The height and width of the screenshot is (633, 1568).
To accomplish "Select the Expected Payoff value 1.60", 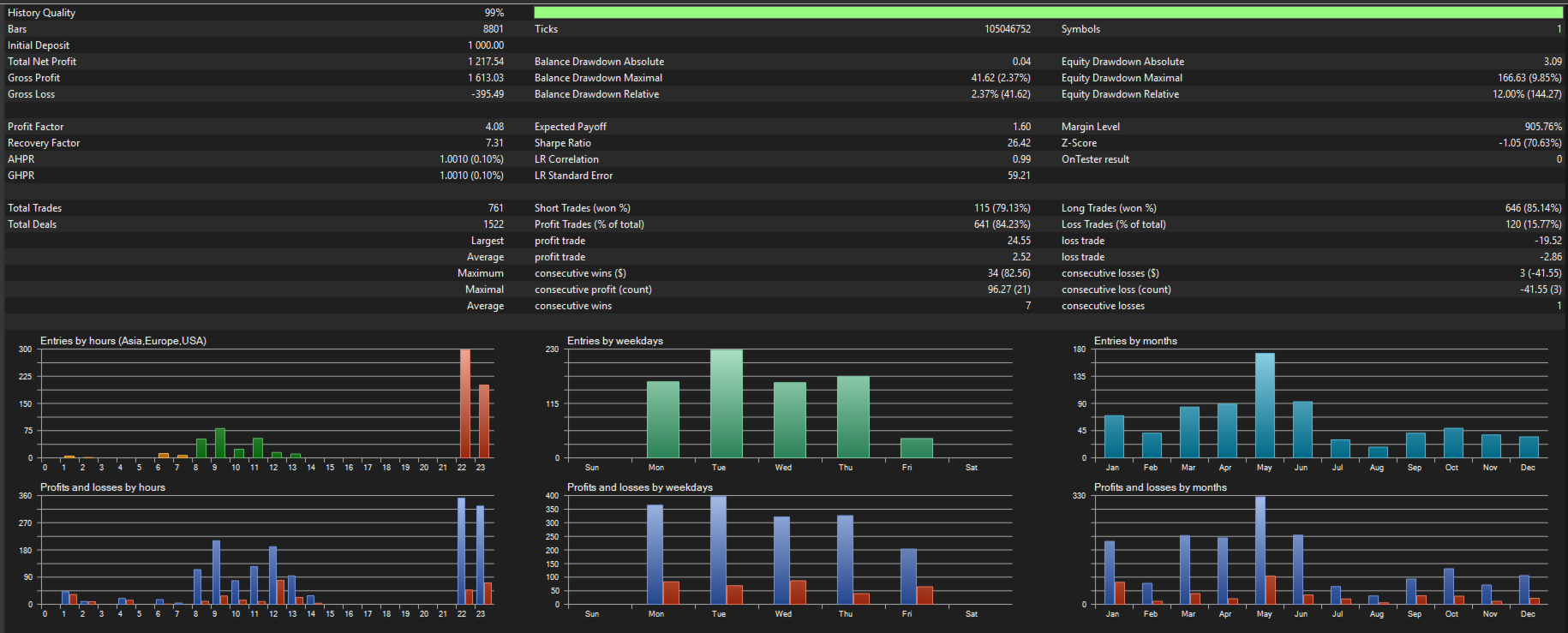I will pos(1021,127).
